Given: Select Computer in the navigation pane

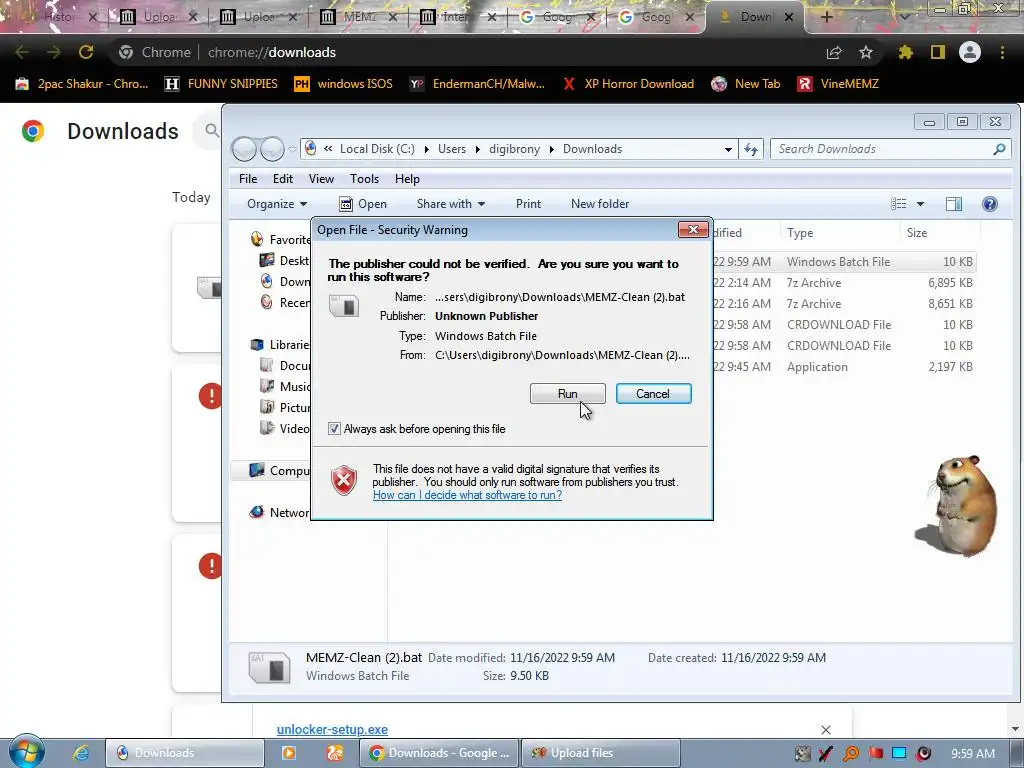Looking at the screenshot, I should pos(280,470).
